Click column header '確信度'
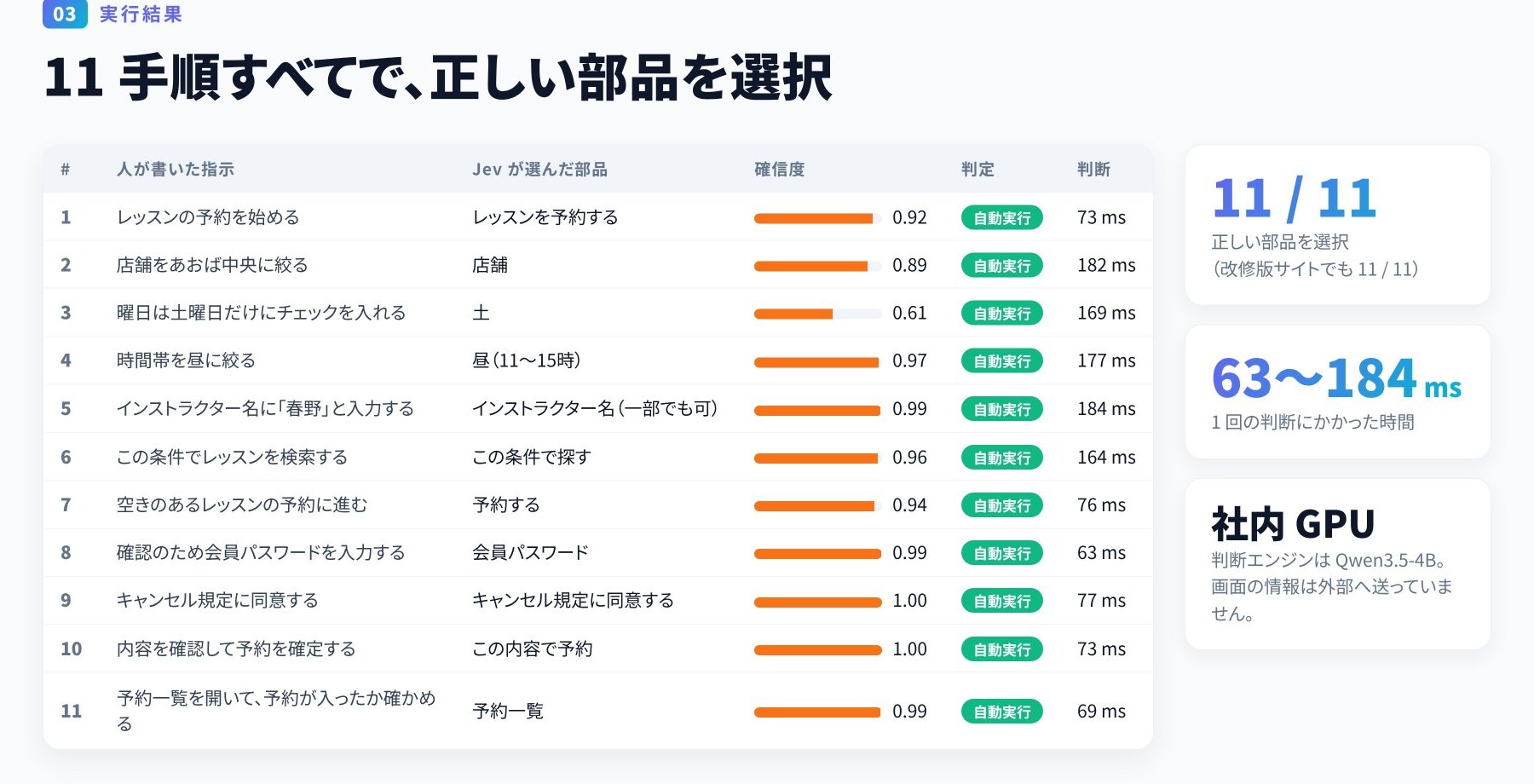Viewport: 1534px width, 784px height. pyautogui.click(x=780, y=170)
